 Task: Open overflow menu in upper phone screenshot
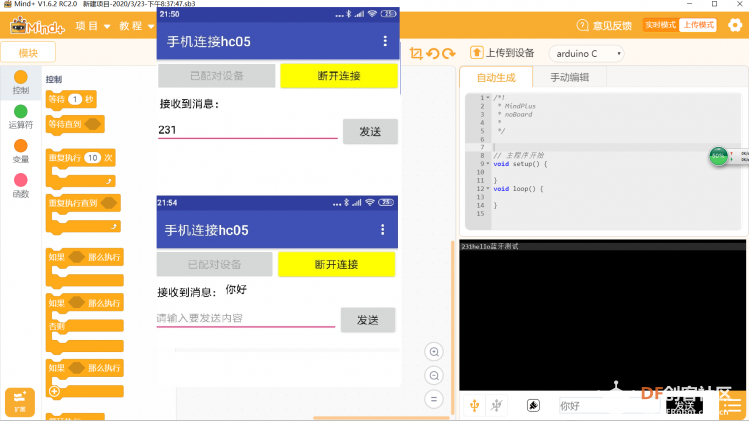pyautogui.click(x=385, y=41)
